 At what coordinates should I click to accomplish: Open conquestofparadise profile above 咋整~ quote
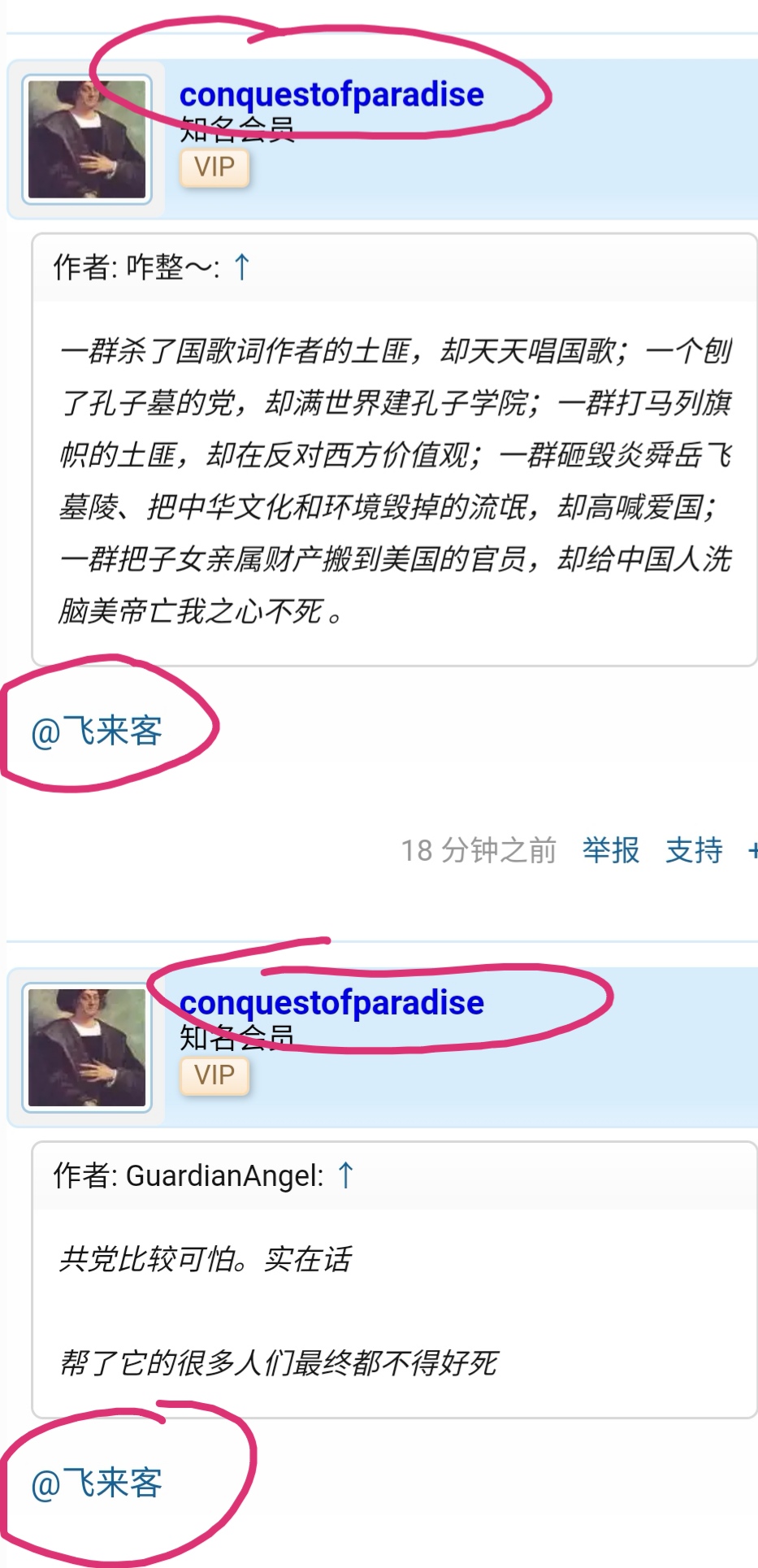(x=331, y=95)
